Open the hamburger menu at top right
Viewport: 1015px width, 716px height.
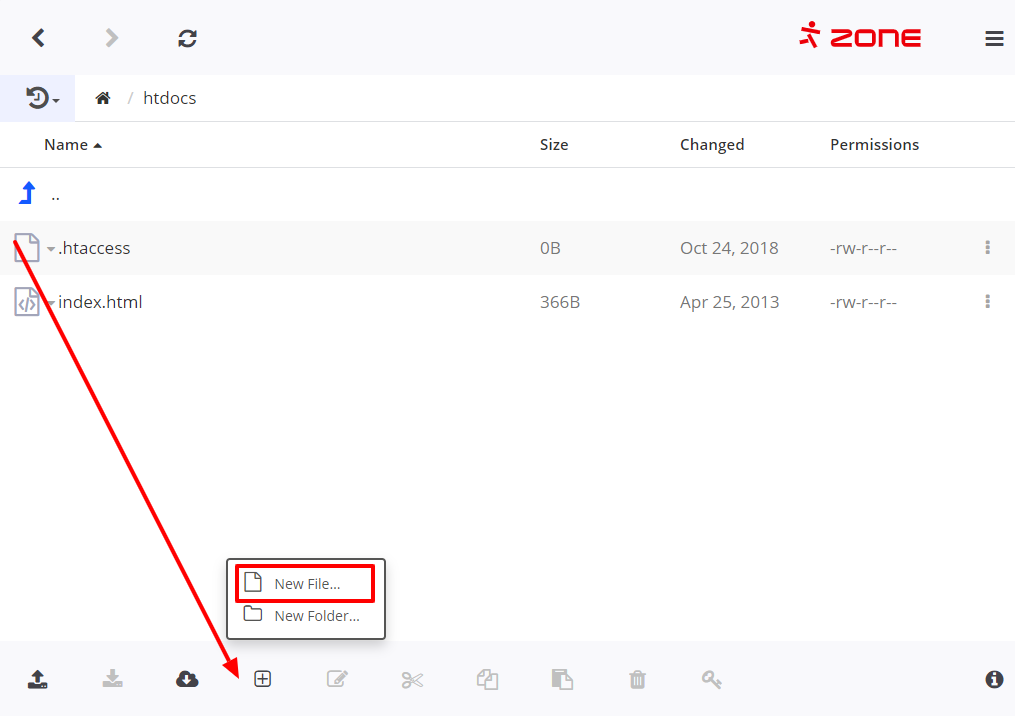994,39
